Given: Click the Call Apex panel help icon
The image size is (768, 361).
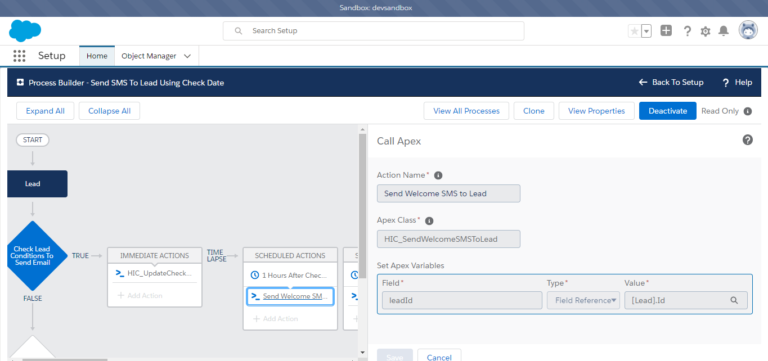Looking at the screenshot, I should tap(747, 141).
